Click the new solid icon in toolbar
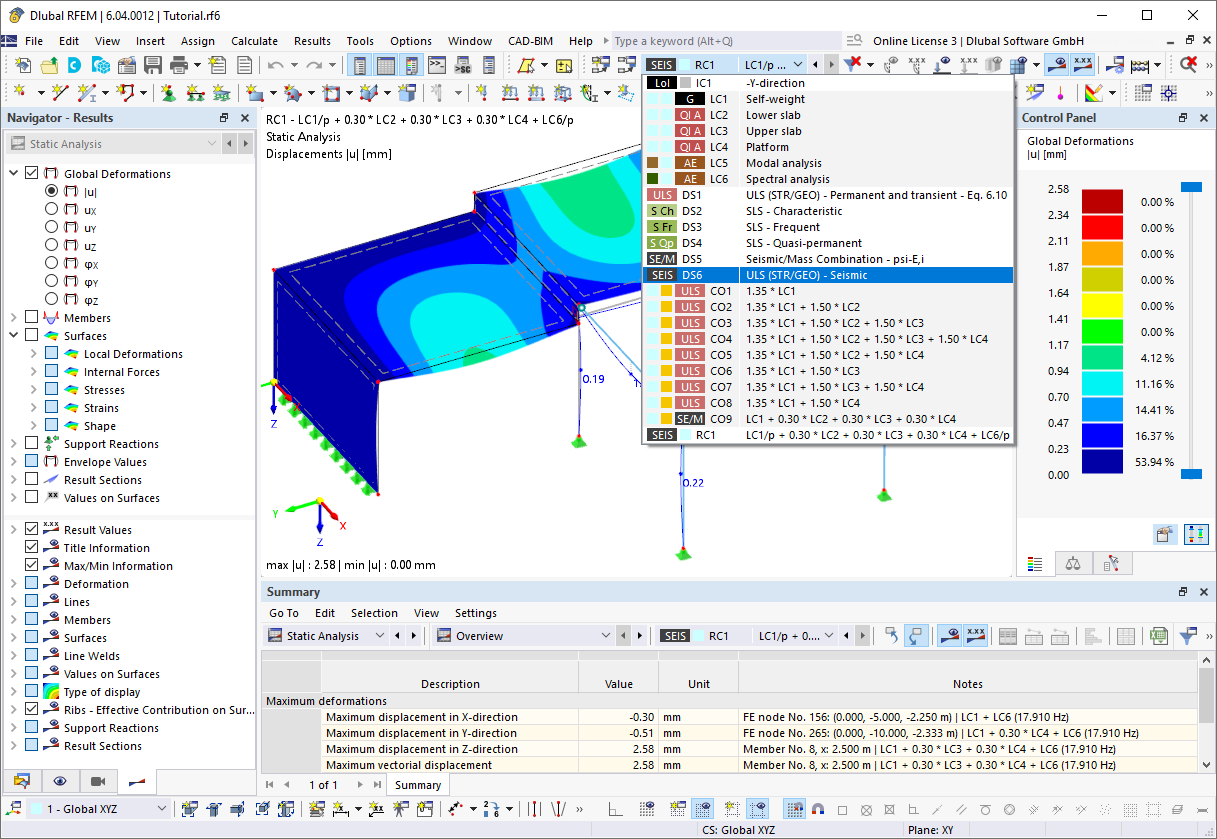This screenshot has width=1217, height=839. [x=406, y=93]
